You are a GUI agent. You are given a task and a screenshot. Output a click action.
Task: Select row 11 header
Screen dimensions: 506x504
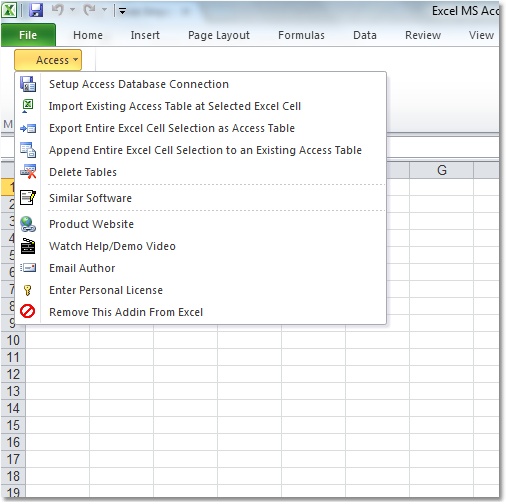tap(13, 357)
